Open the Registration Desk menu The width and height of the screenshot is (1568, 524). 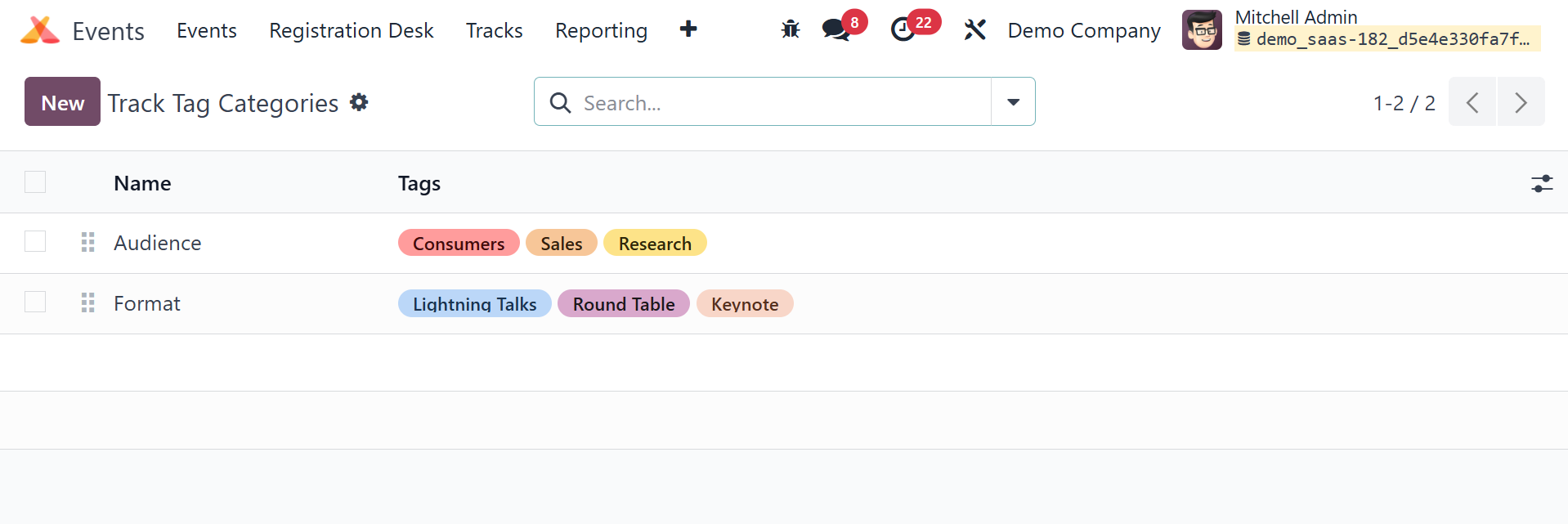[351, 30]
